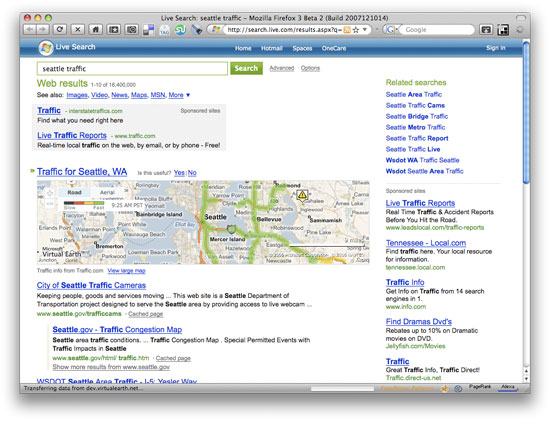Screen dimensions: 550x421
Task: Open Cached page for seattle.gov/trafficcams
Action: point(146,314)
